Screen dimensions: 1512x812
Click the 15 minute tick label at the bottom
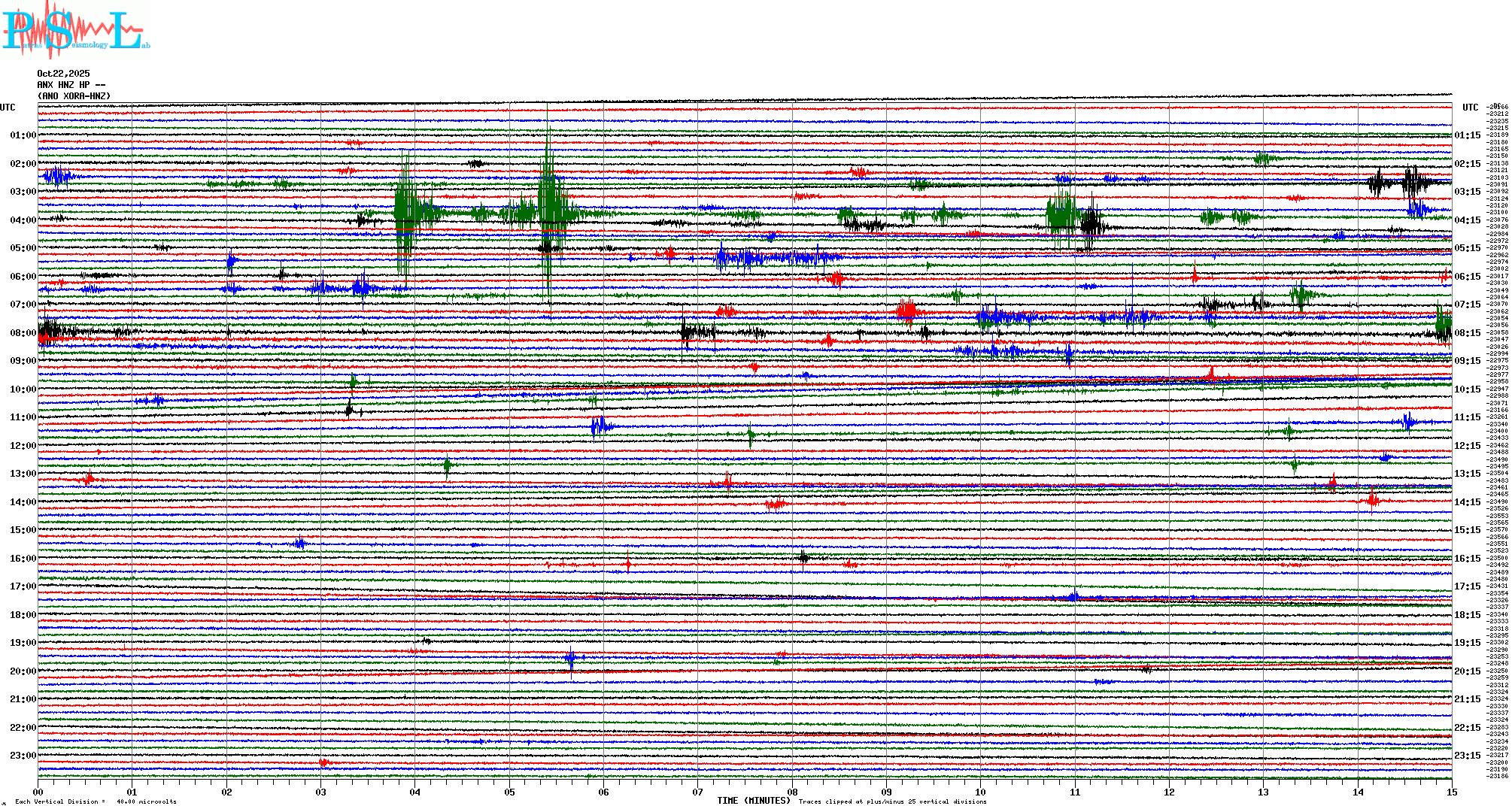click(1451, 792)
